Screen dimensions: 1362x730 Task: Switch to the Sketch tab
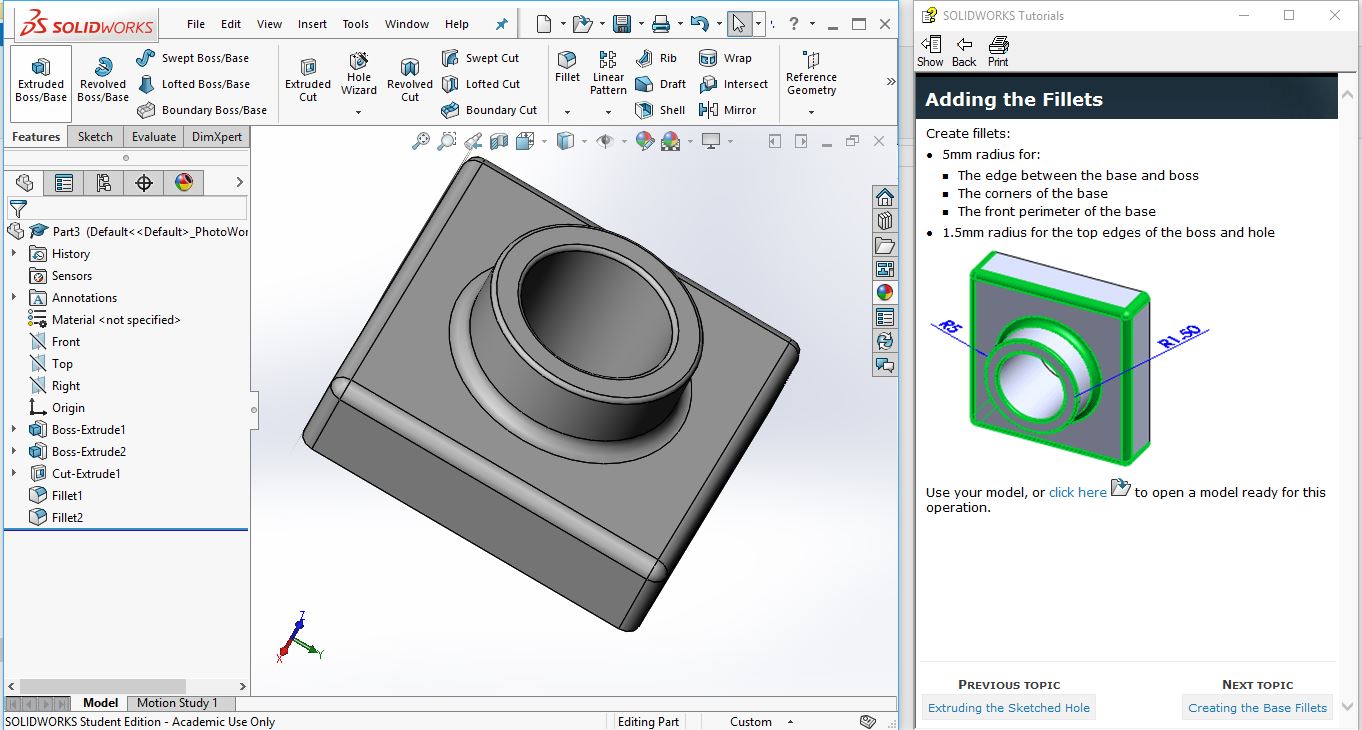point(95,137)
